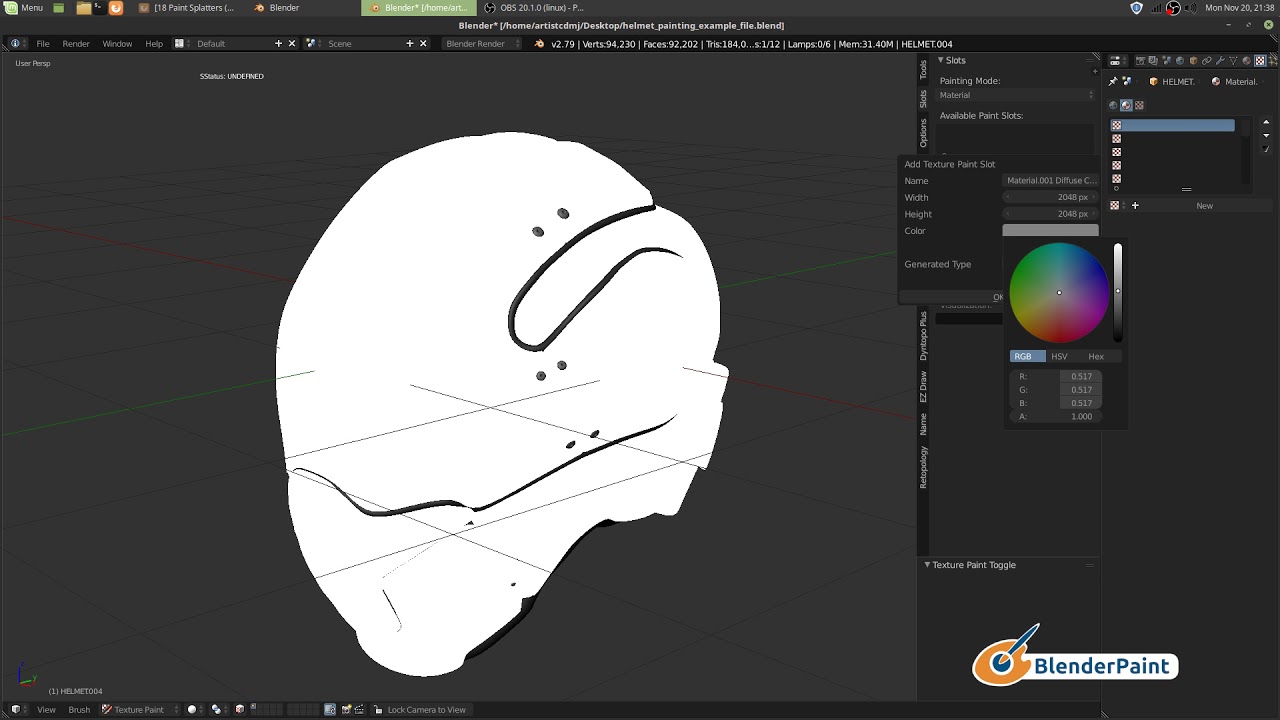Open the Painting Mode Material dropdown

tap(1016, 95)
